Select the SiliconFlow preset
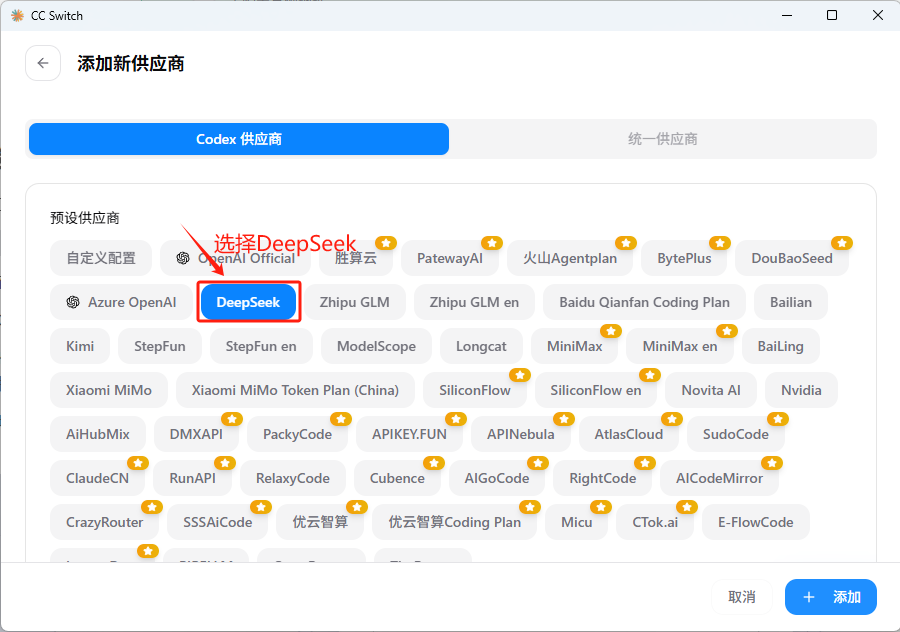The height and width of the screenshot is (632, 900). coord(475,390)
